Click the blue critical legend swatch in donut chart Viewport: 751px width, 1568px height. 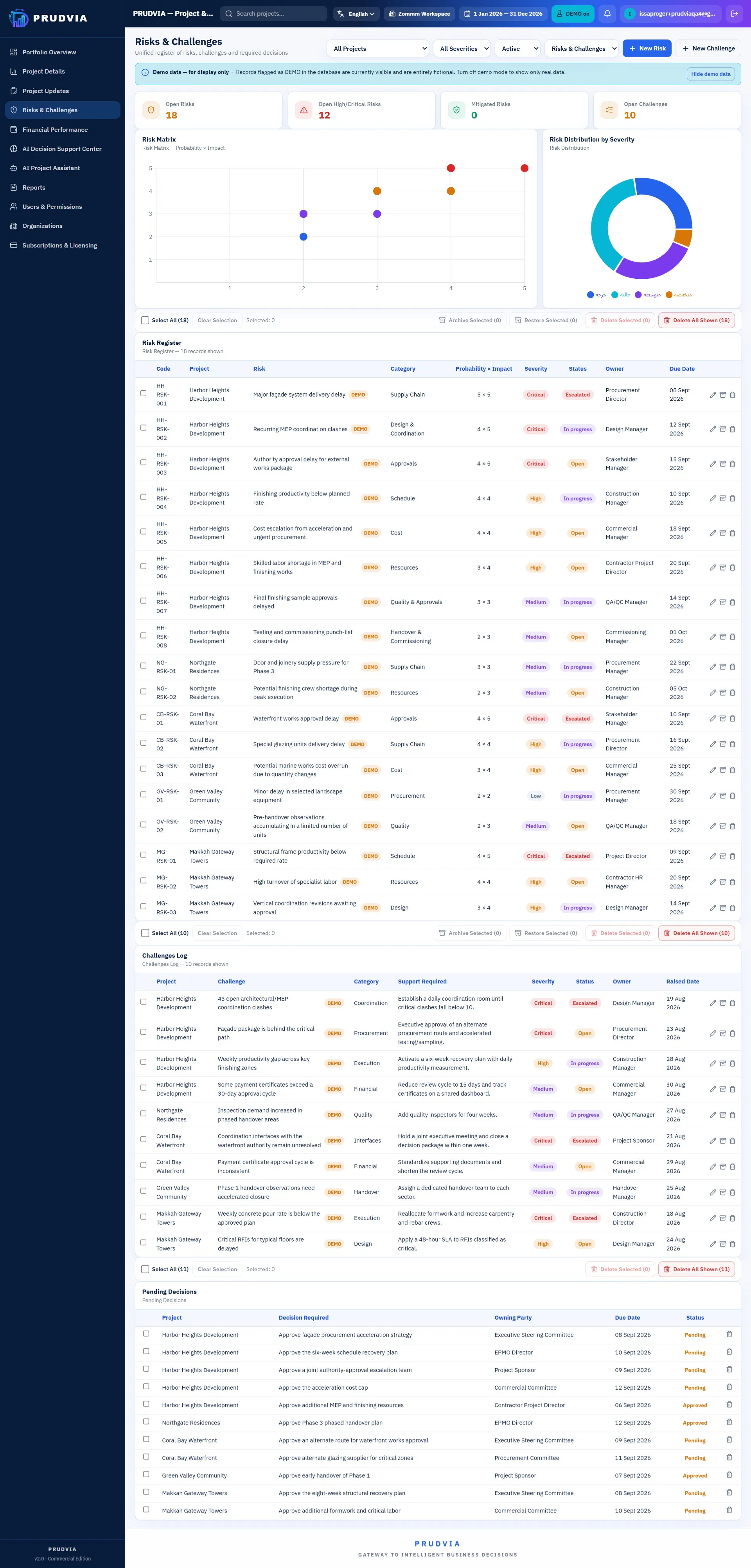point(590,294)
